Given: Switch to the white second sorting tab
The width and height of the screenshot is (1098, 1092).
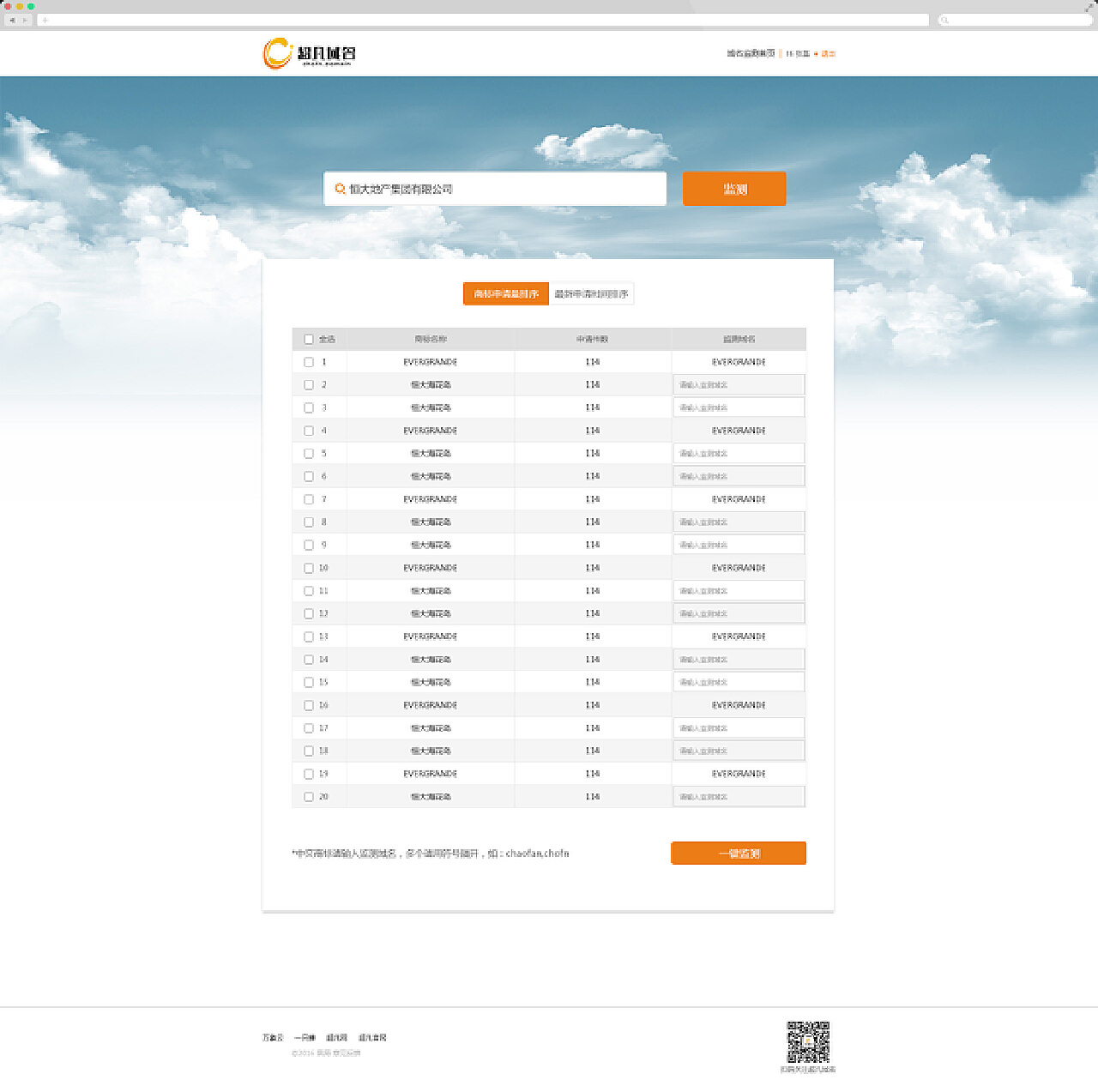Looking at the screenshot, I should pos(591,293).
